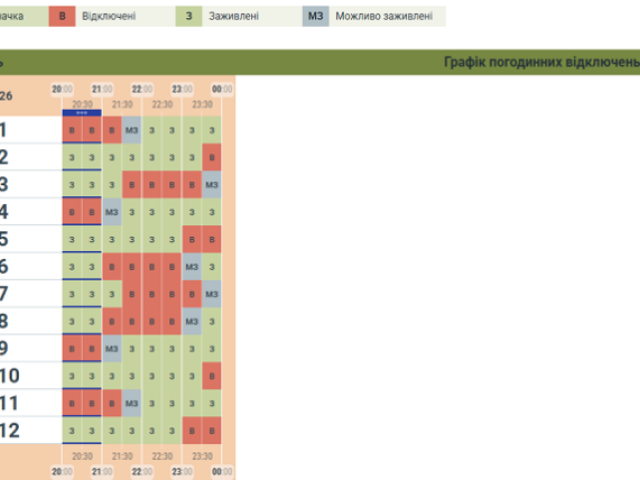Click the МЗ cell in queue row 1
The height and width of the screenshot is (480, 640).
[x=132, y=130]
